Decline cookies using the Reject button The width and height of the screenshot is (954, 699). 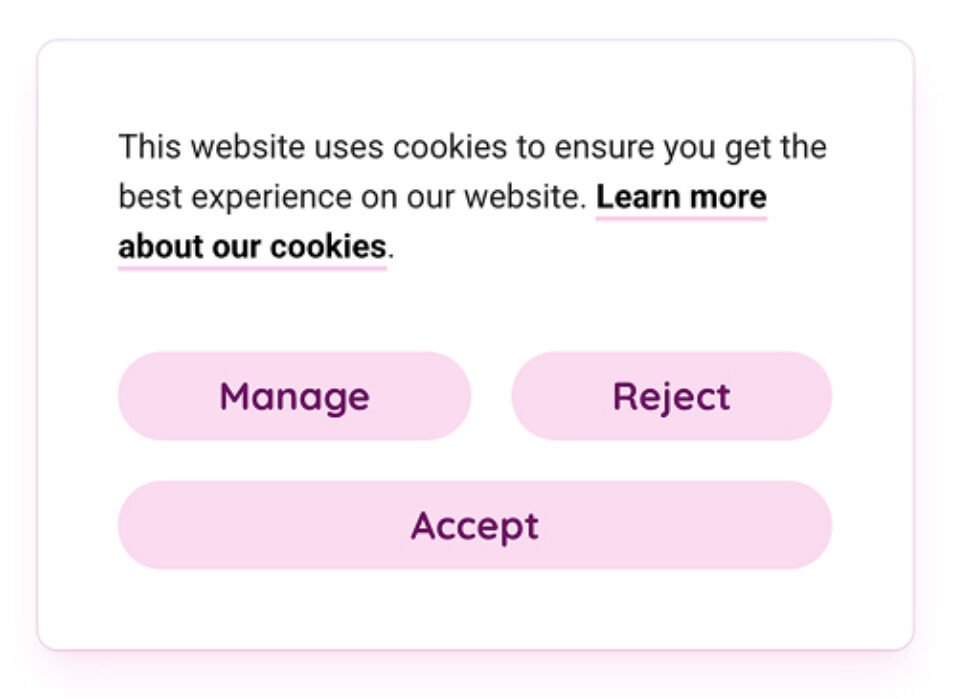[671, 396]
